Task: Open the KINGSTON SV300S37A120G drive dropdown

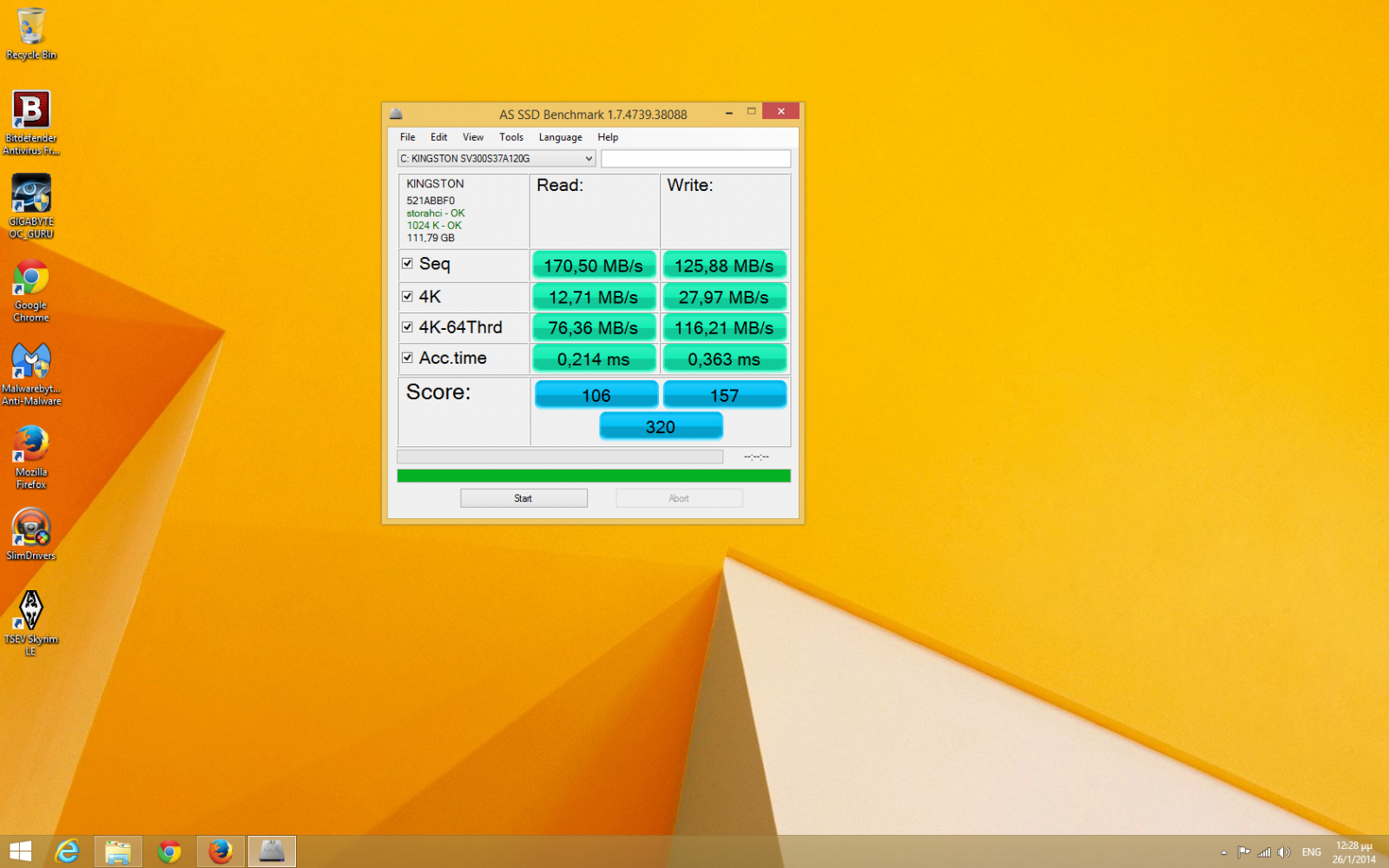Action: (497, 159)
